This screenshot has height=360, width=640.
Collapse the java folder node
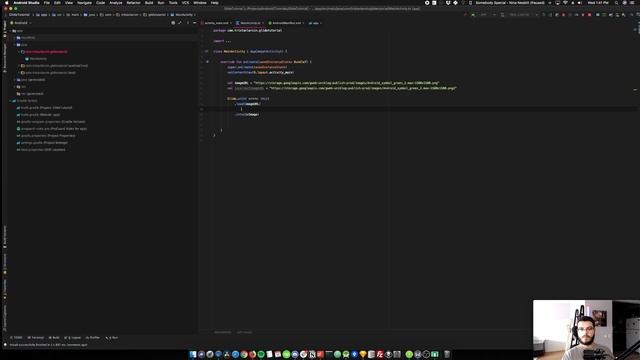pos(15,44)
